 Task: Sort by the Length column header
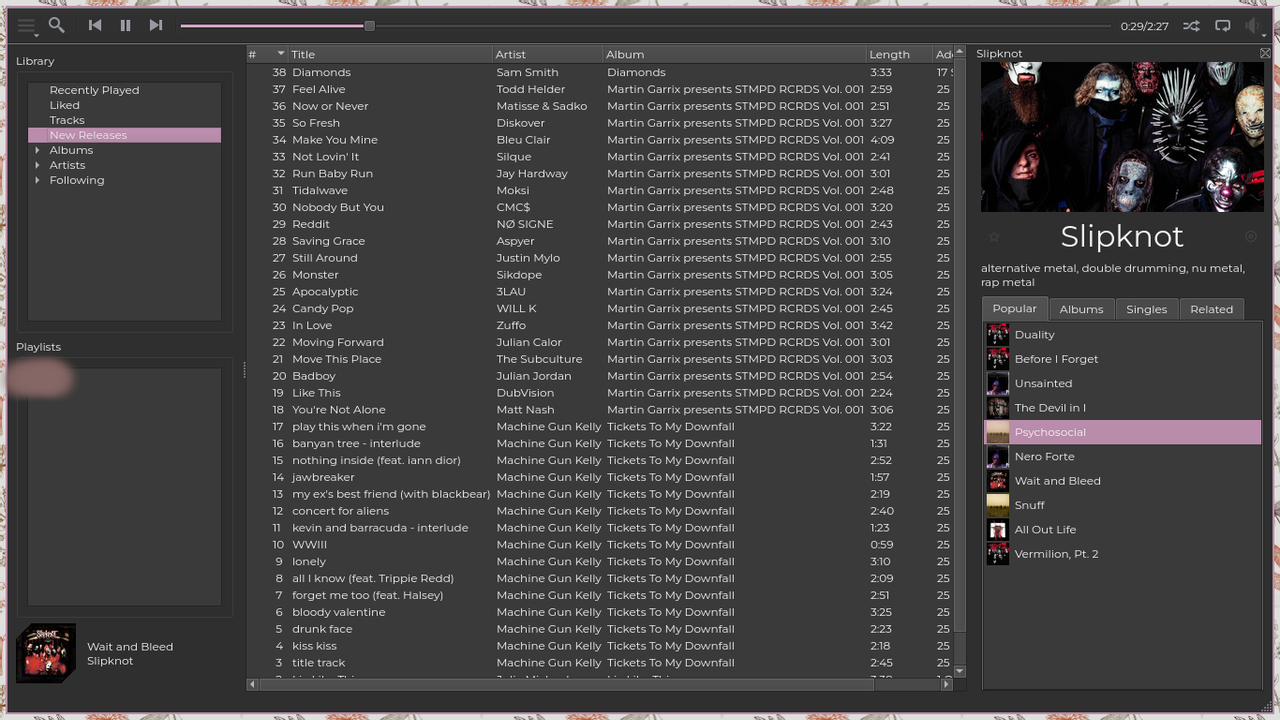(x=899, y=54)
